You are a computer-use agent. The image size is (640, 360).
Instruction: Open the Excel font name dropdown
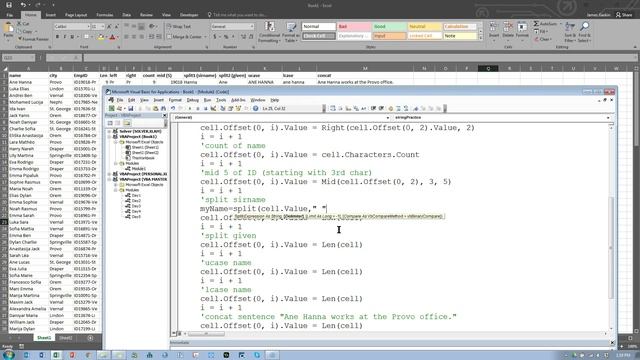click(x=88, y=27)
